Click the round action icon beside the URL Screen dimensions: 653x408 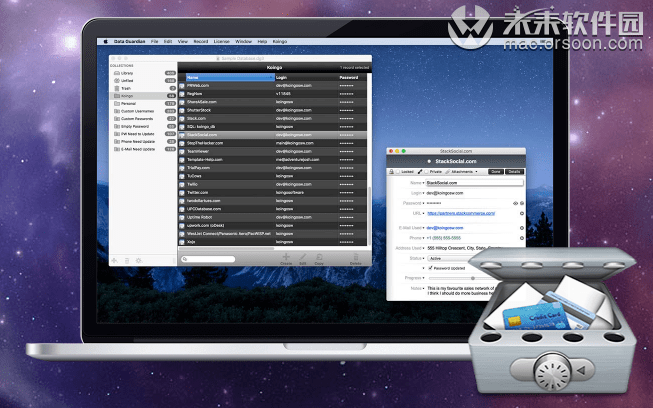tap(522, 214)
